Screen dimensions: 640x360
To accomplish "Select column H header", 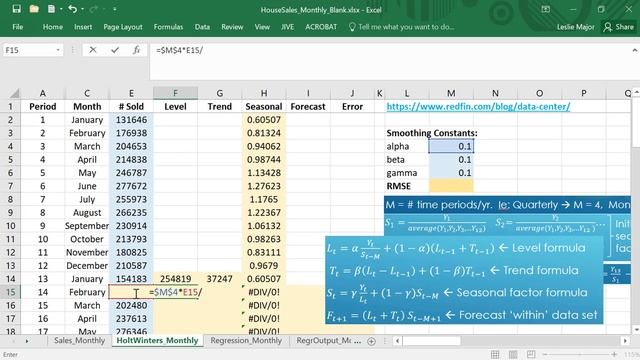I will (264, 93).
